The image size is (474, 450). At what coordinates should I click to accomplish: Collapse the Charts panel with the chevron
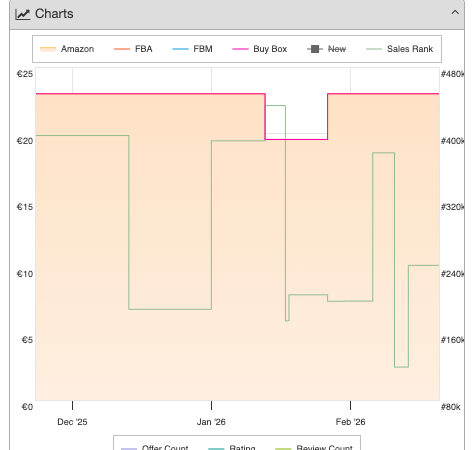(x=455, y=13)
